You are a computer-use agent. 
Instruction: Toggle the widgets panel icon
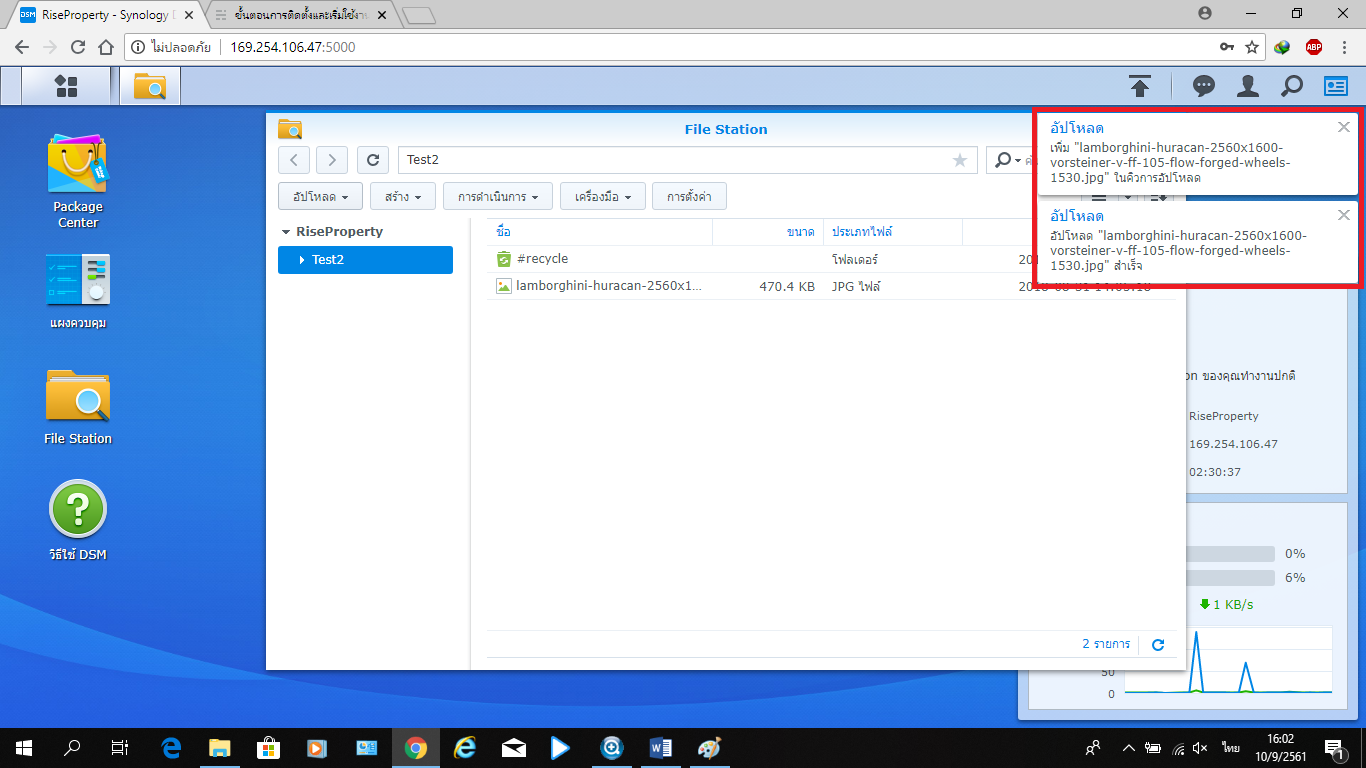point(1336,86)
